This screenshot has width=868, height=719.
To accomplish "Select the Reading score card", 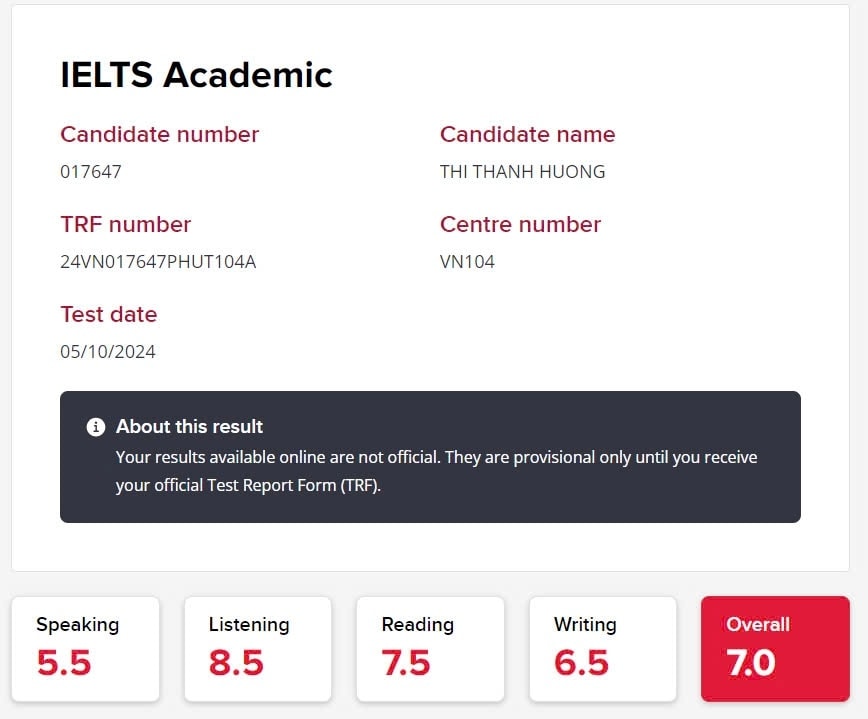I will coord(430,649).
